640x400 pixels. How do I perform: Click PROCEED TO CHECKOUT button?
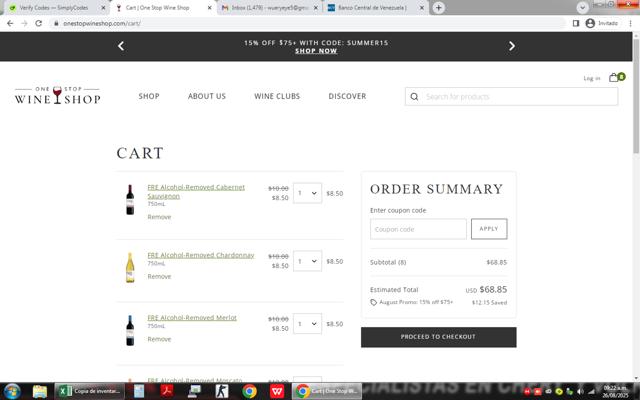438,337
